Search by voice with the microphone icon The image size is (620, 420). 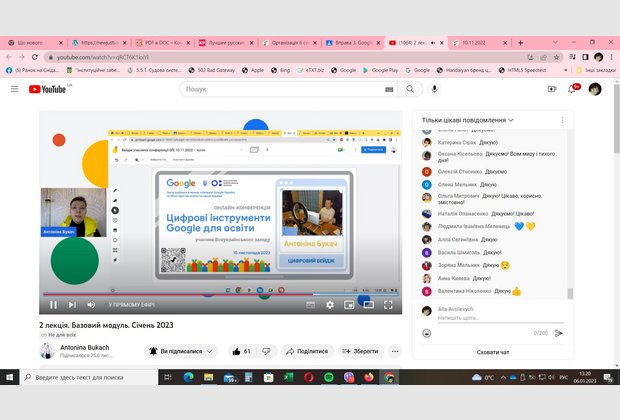tap(407, 89)
